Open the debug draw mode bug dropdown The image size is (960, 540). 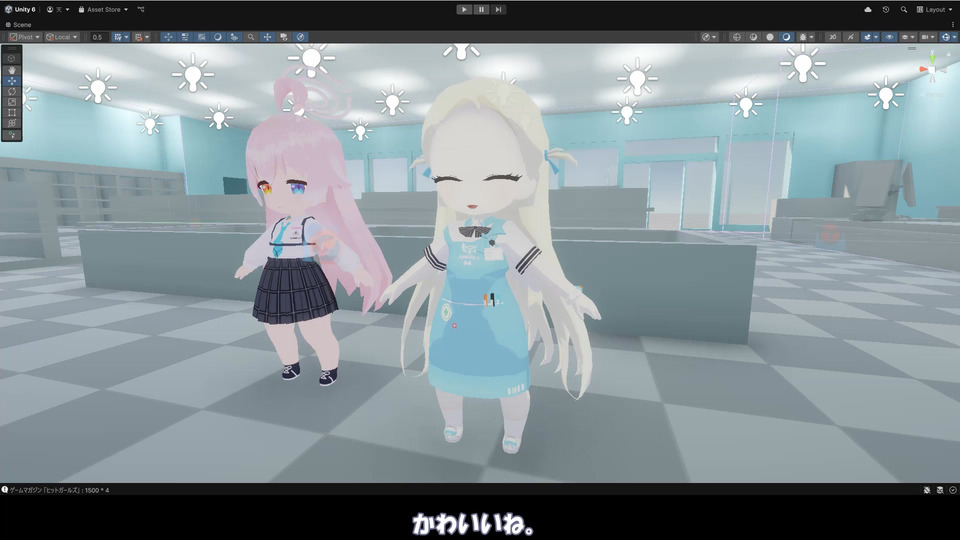806,37
